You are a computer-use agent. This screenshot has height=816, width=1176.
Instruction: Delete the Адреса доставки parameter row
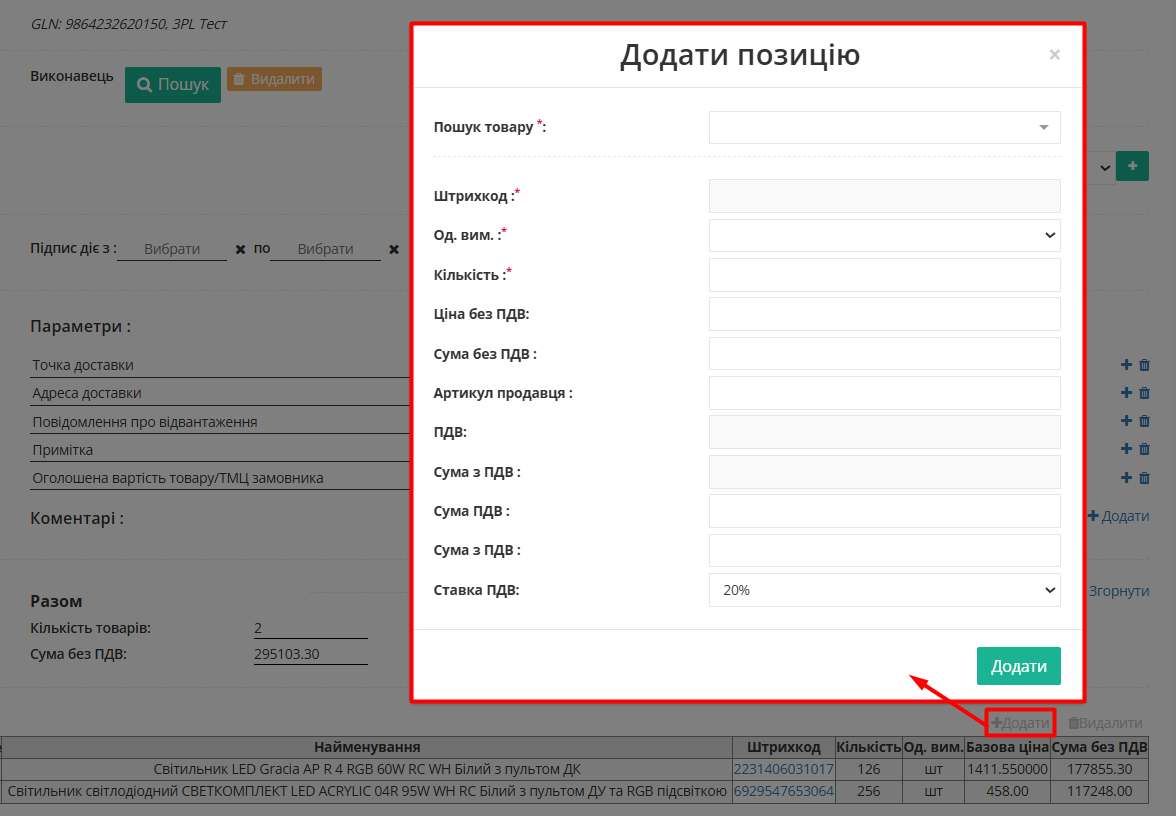pyautogui.click(x=1144, y=392)
